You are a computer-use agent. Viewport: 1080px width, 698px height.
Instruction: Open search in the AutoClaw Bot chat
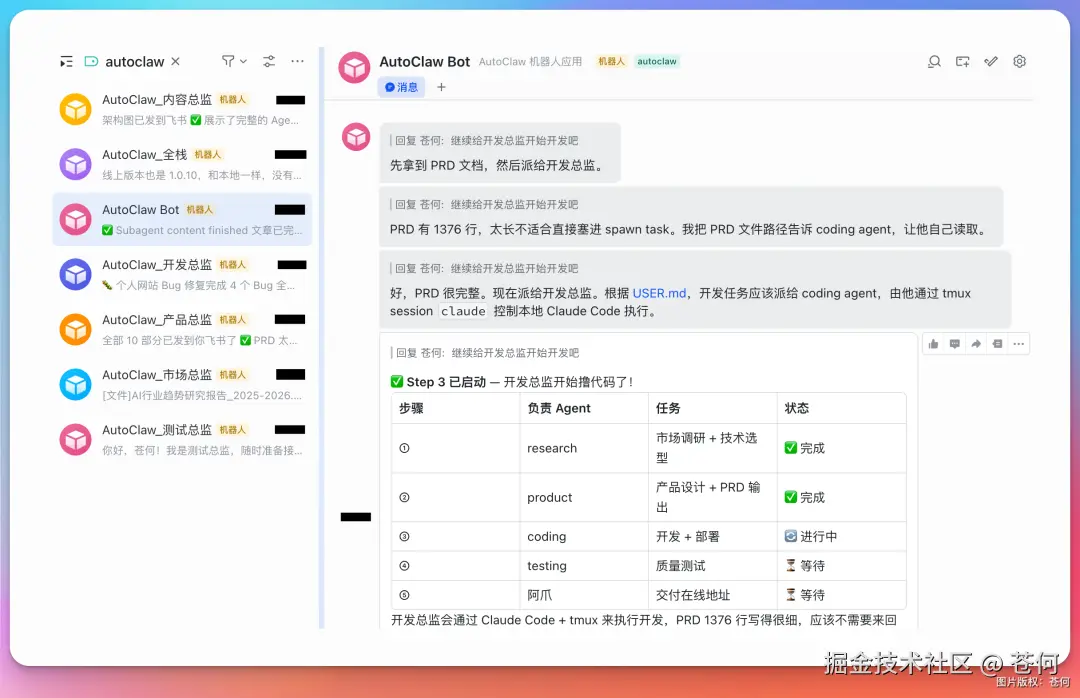[x=934, y=61]
